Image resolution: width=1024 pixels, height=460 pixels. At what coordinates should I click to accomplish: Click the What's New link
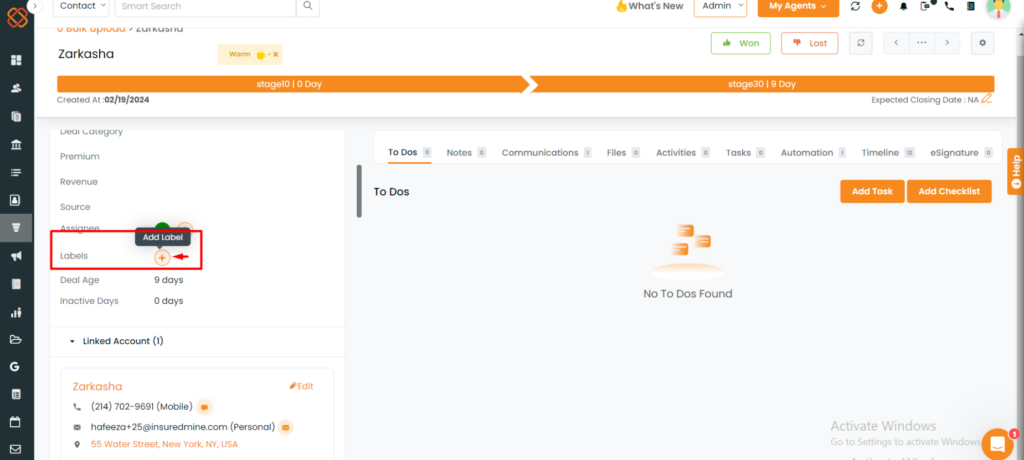(648, 6)
